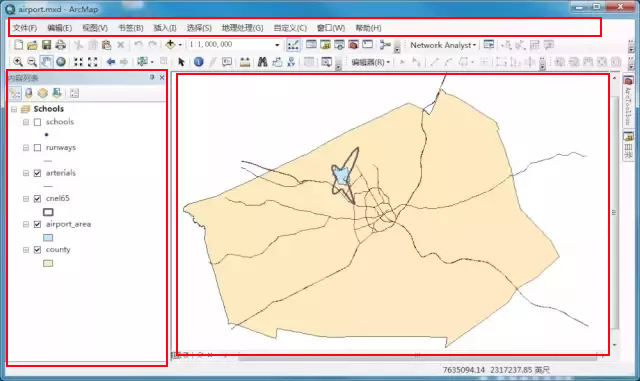640x381 pixels.
Task: Open Go To XY tool
Action: (x=291, y=62)
